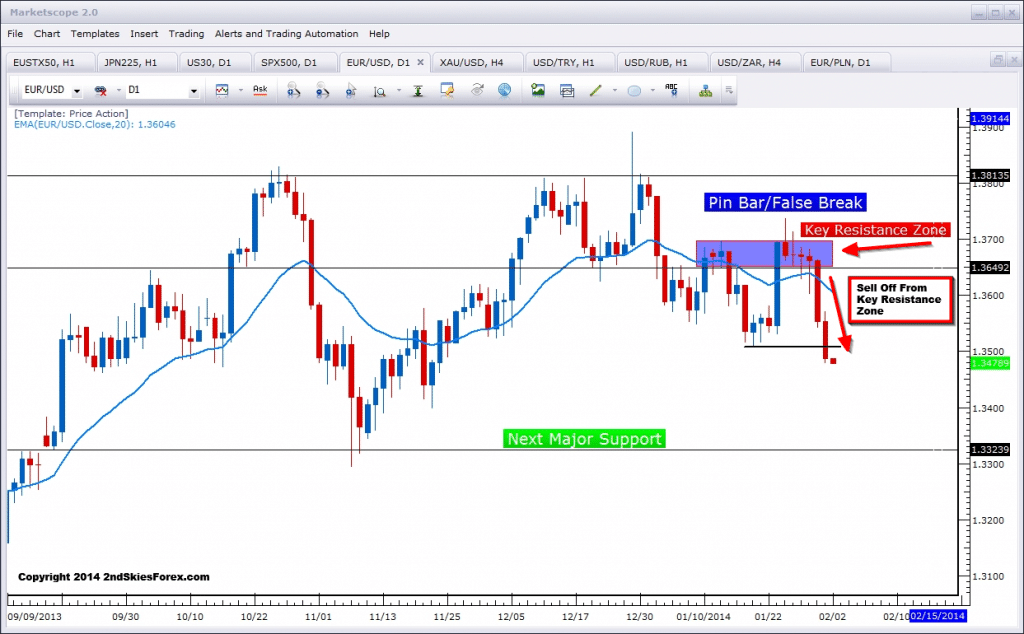Expand the zoom range dropdown arrow
The height and width of the screenshot is (634, 1024).
398,91
